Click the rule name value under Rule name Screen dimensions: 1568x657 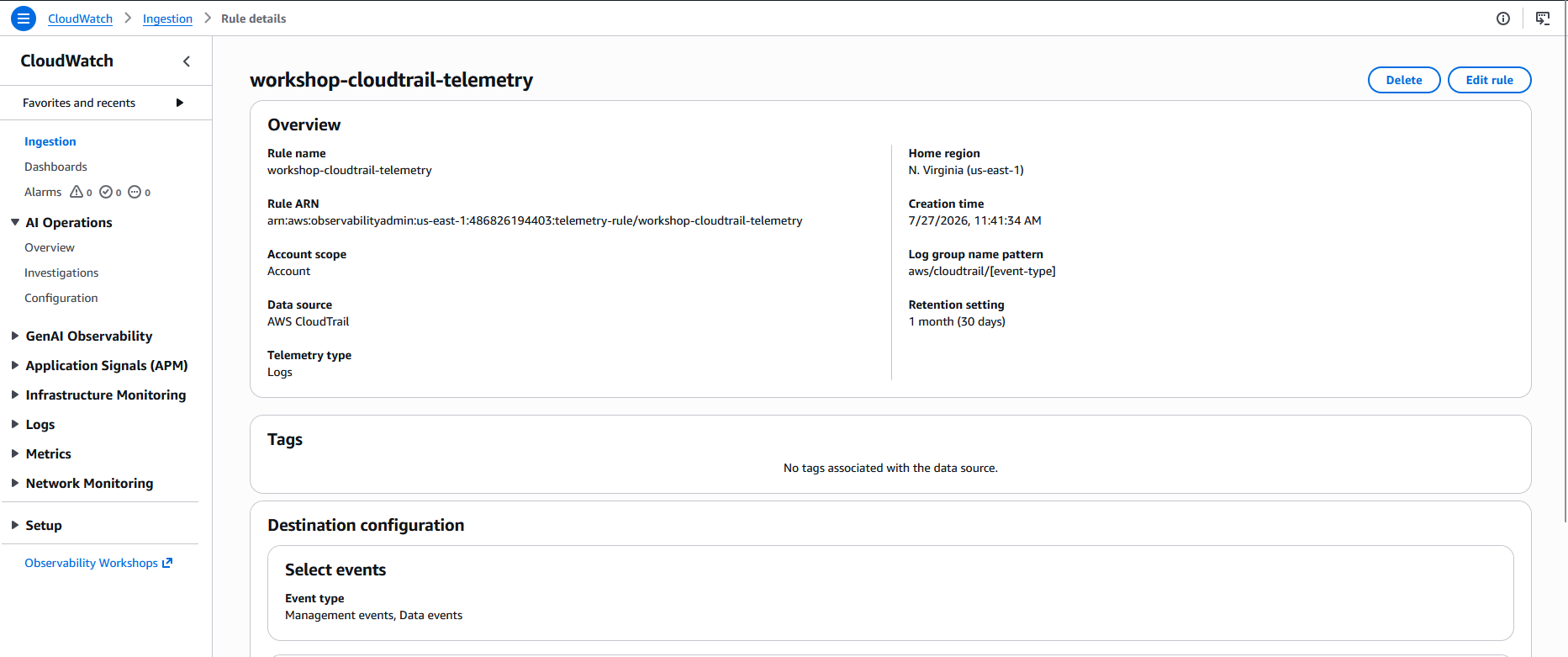point(350,170)
